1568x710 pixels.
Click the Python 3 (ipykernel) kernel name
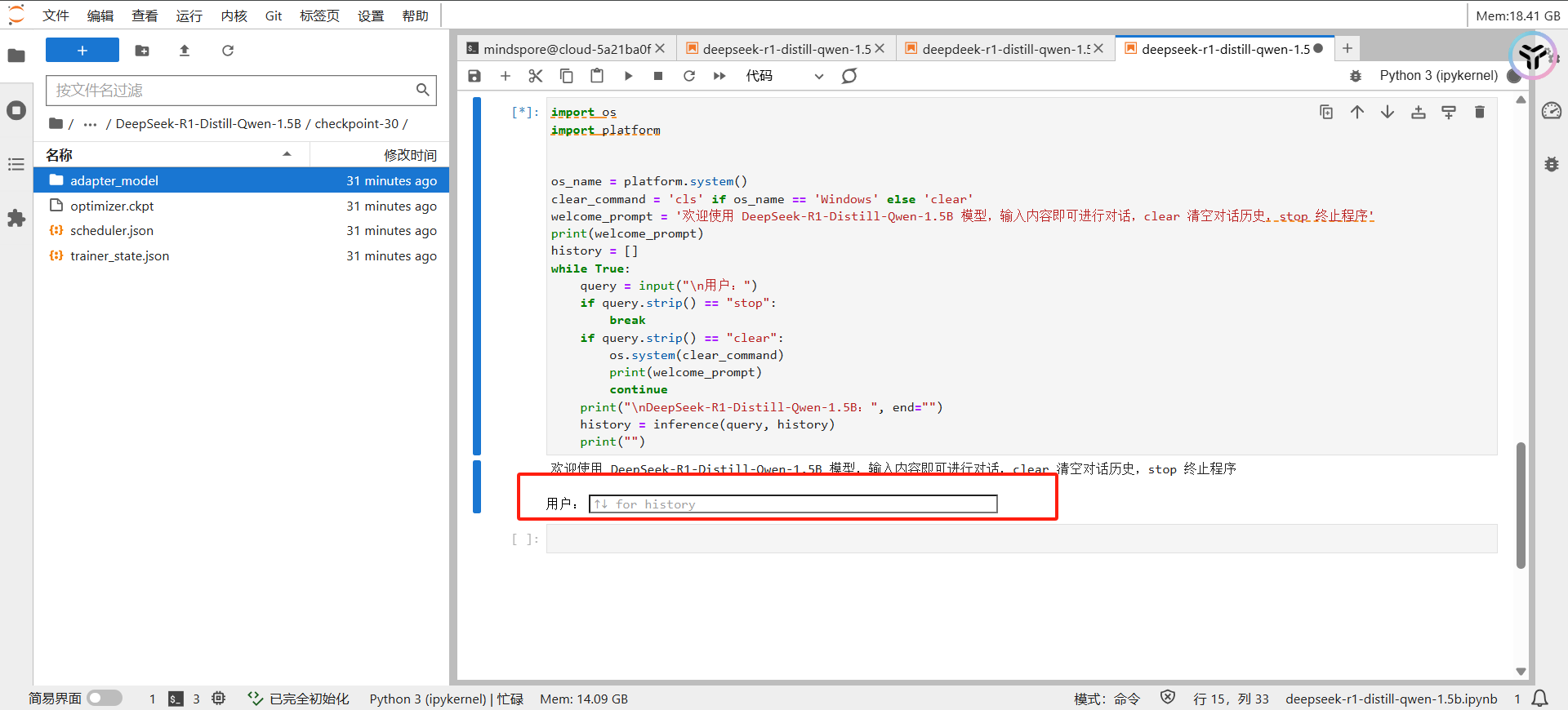(1438, 76)
